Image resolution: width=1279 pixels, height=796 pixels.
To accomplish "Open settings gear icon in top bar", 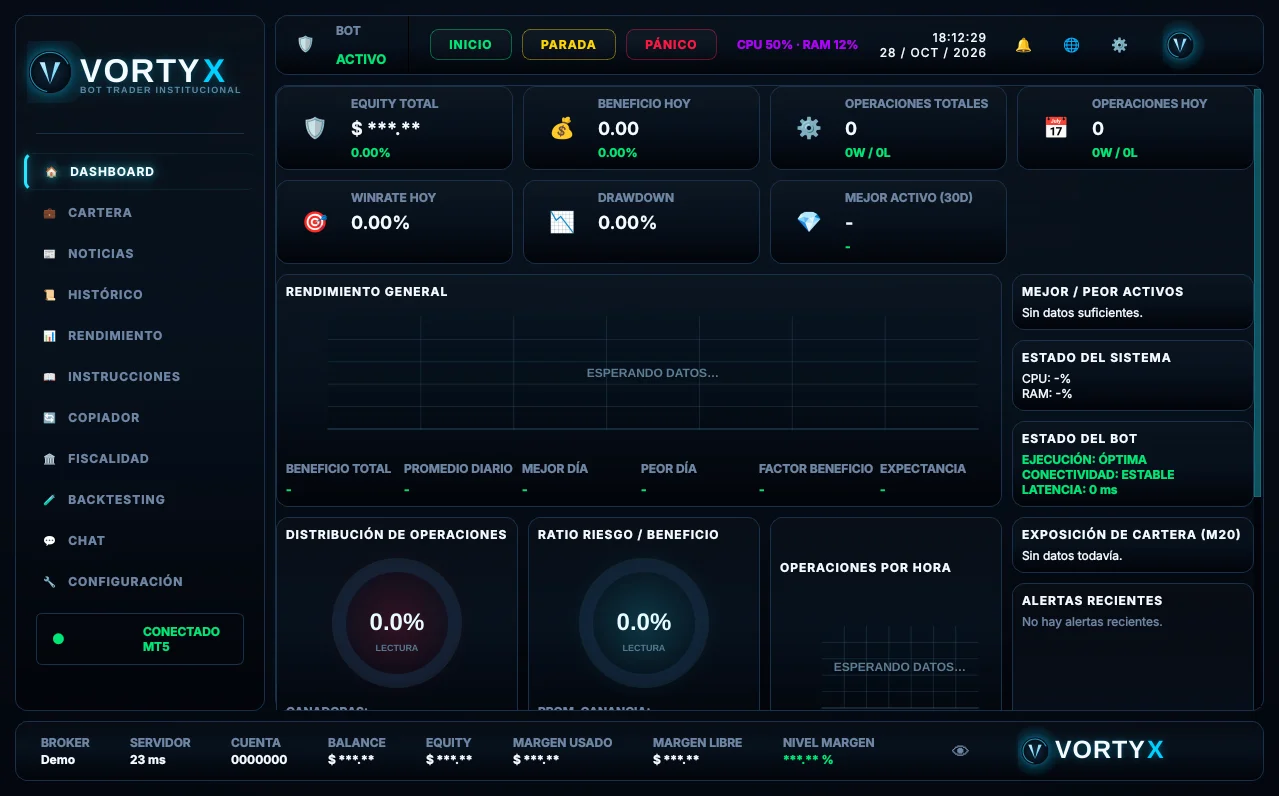I will (x=1119, y=45).
